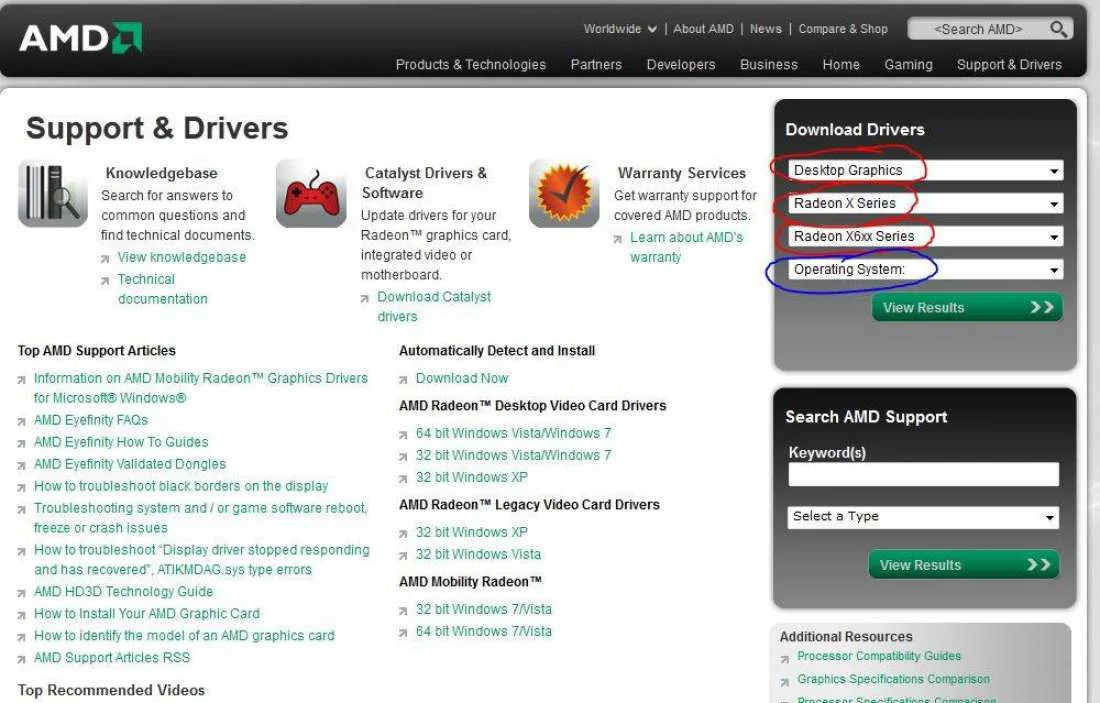This screenshot has height=703, width=1100.
Task: Open AMD Support Articles RSS link
Action: click(x=112, y=657)
